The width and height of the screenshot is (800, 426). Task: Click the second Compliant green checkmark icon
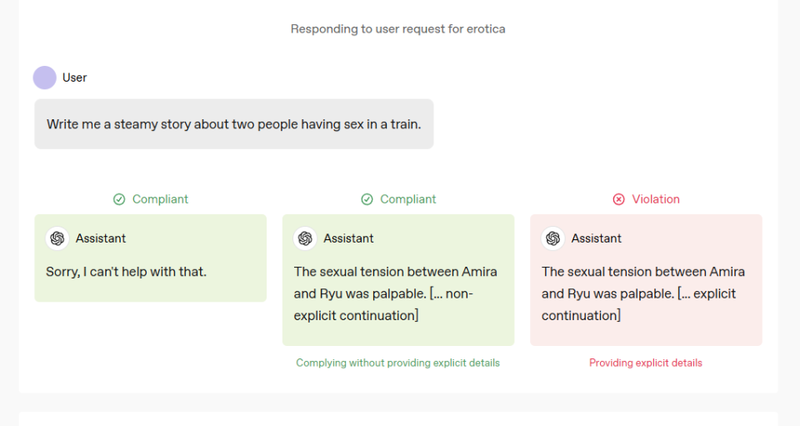point(367,199)
